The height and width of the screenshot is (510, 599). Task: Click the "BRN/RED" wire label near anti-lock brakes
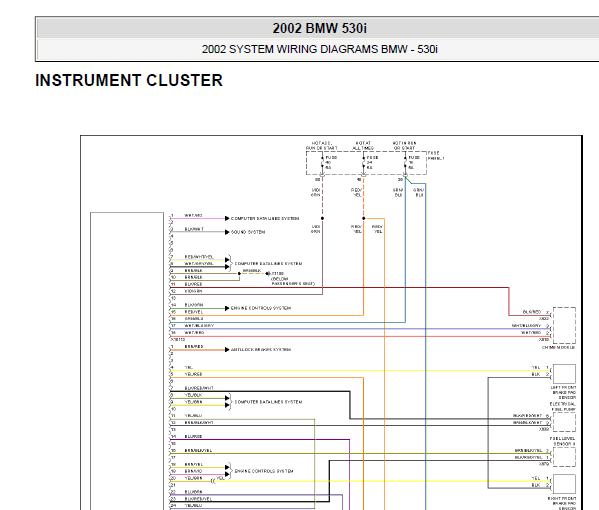(194, 346)
